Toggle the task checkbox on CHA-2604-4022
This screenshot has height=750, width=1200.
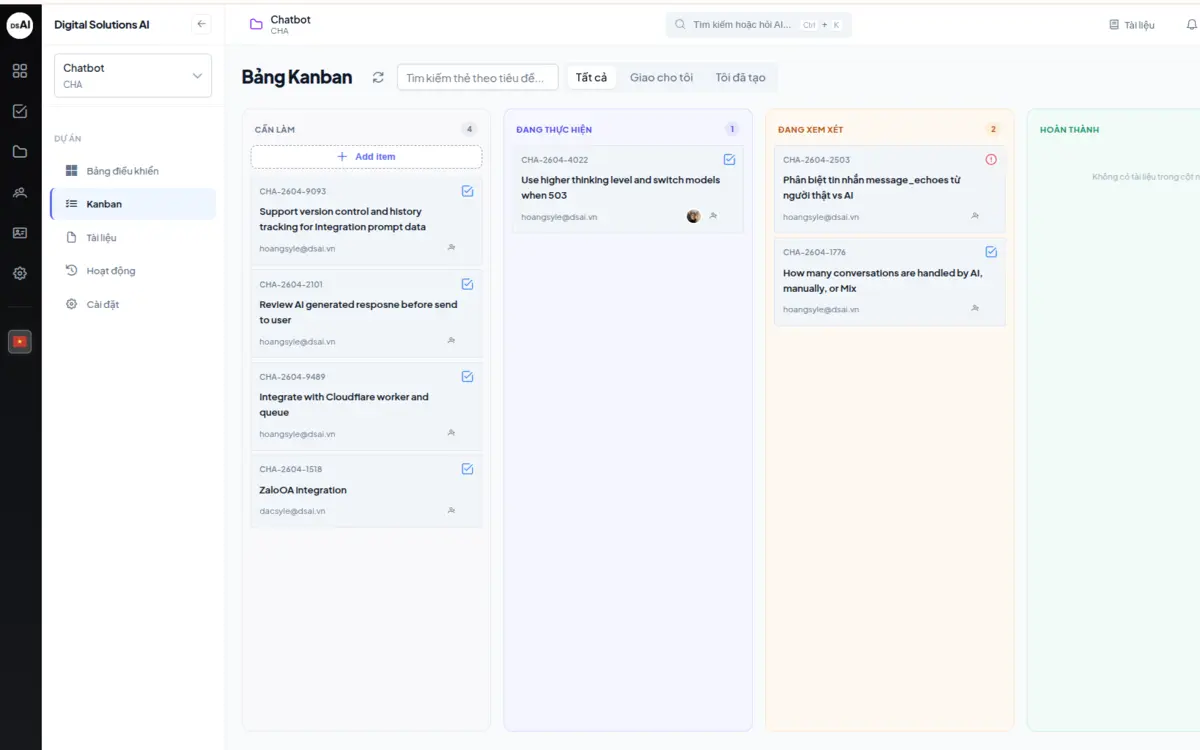pyautogui.click(x=729, y=159)
